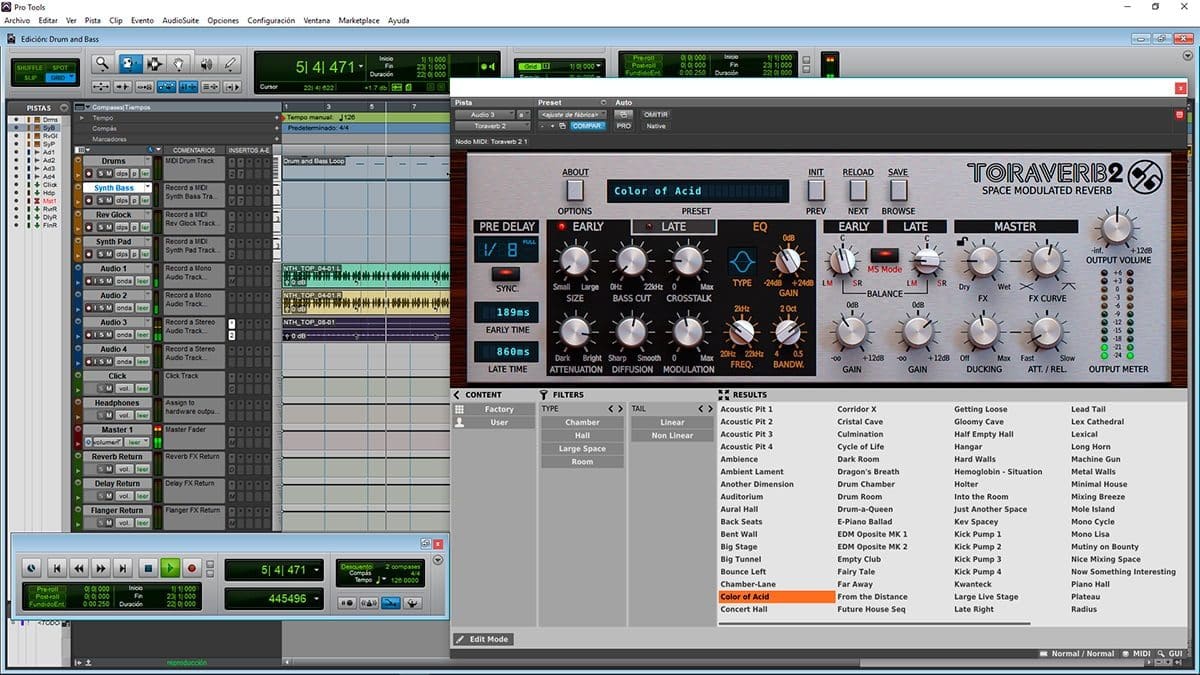This screenshot has width=1200, height=675.
Task: Open the Ayuda menu
Action: click(398, 20)
